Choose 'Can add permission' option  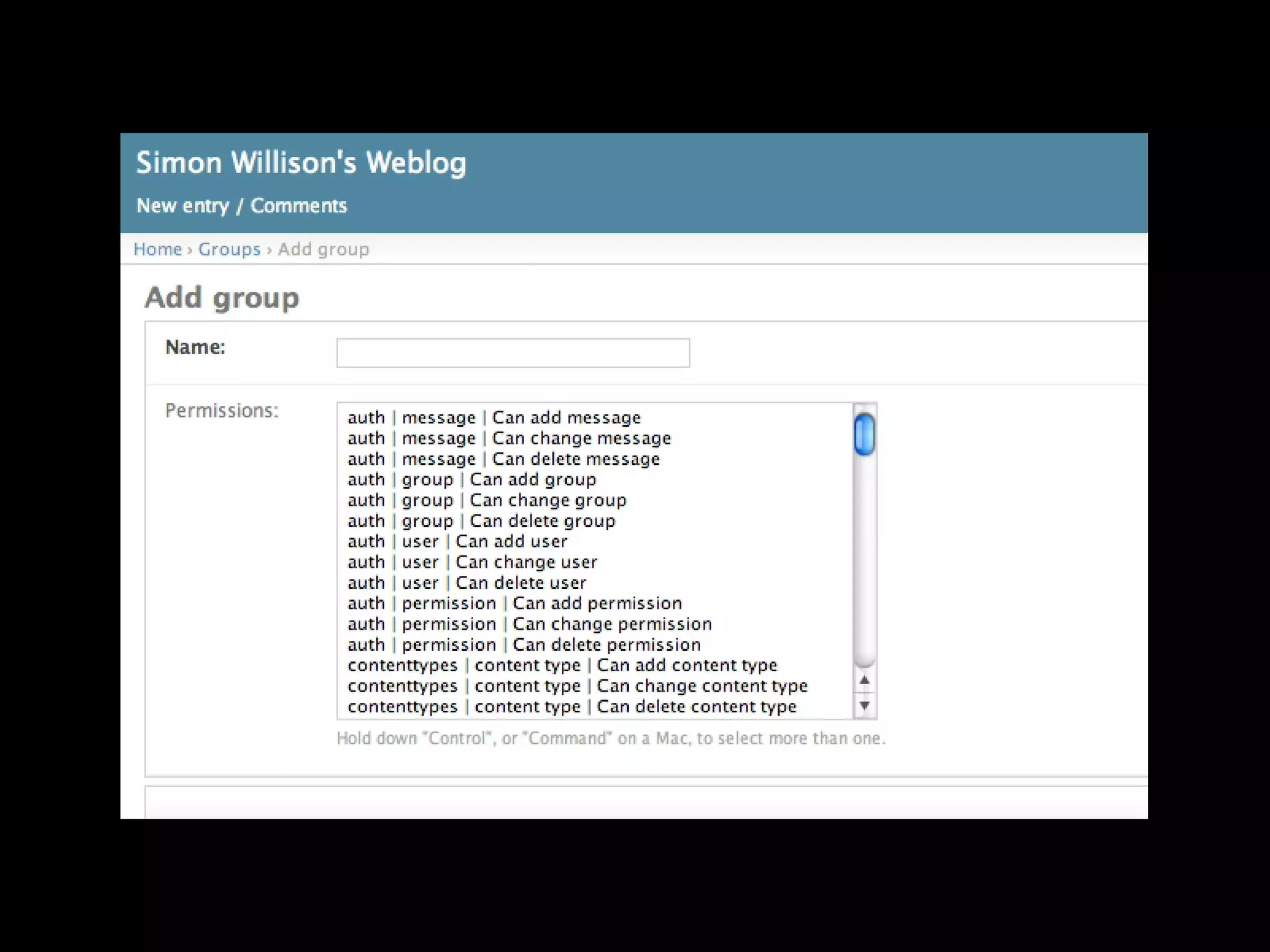(x=515, y=604)
